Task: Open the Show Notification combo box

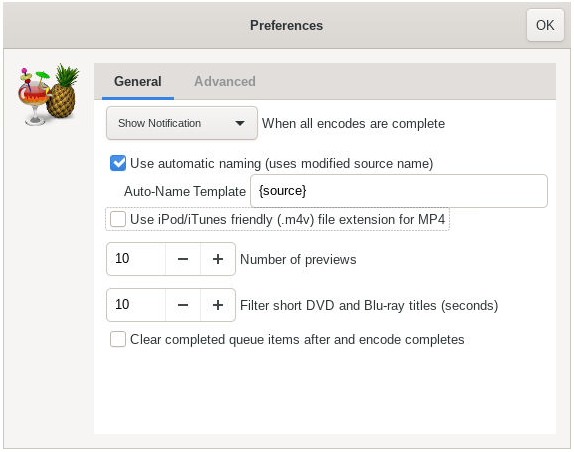Action: tap(182, 123)
